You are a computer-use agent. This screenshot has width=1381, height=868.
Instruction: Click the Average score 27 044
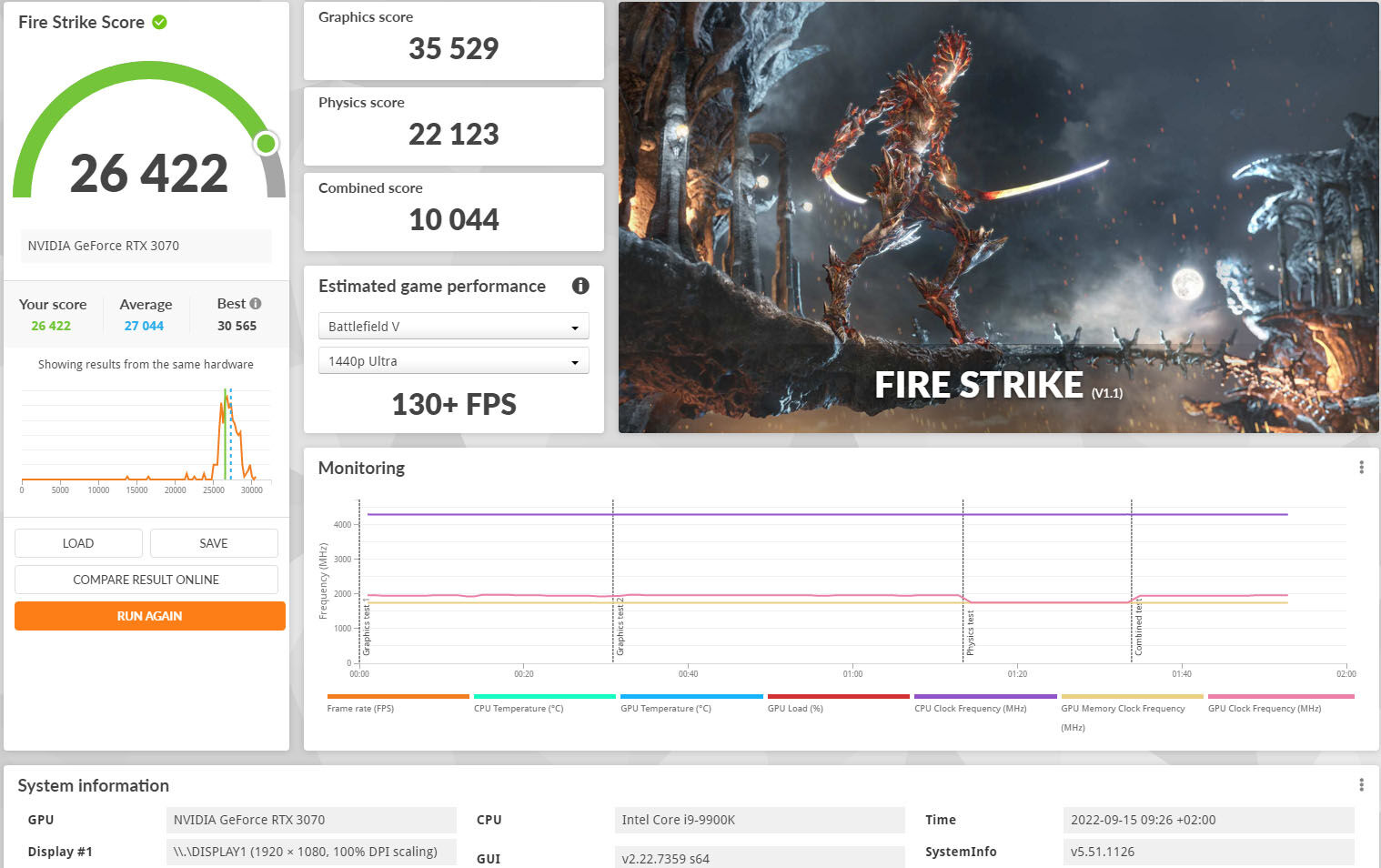(x=144, y=326)
